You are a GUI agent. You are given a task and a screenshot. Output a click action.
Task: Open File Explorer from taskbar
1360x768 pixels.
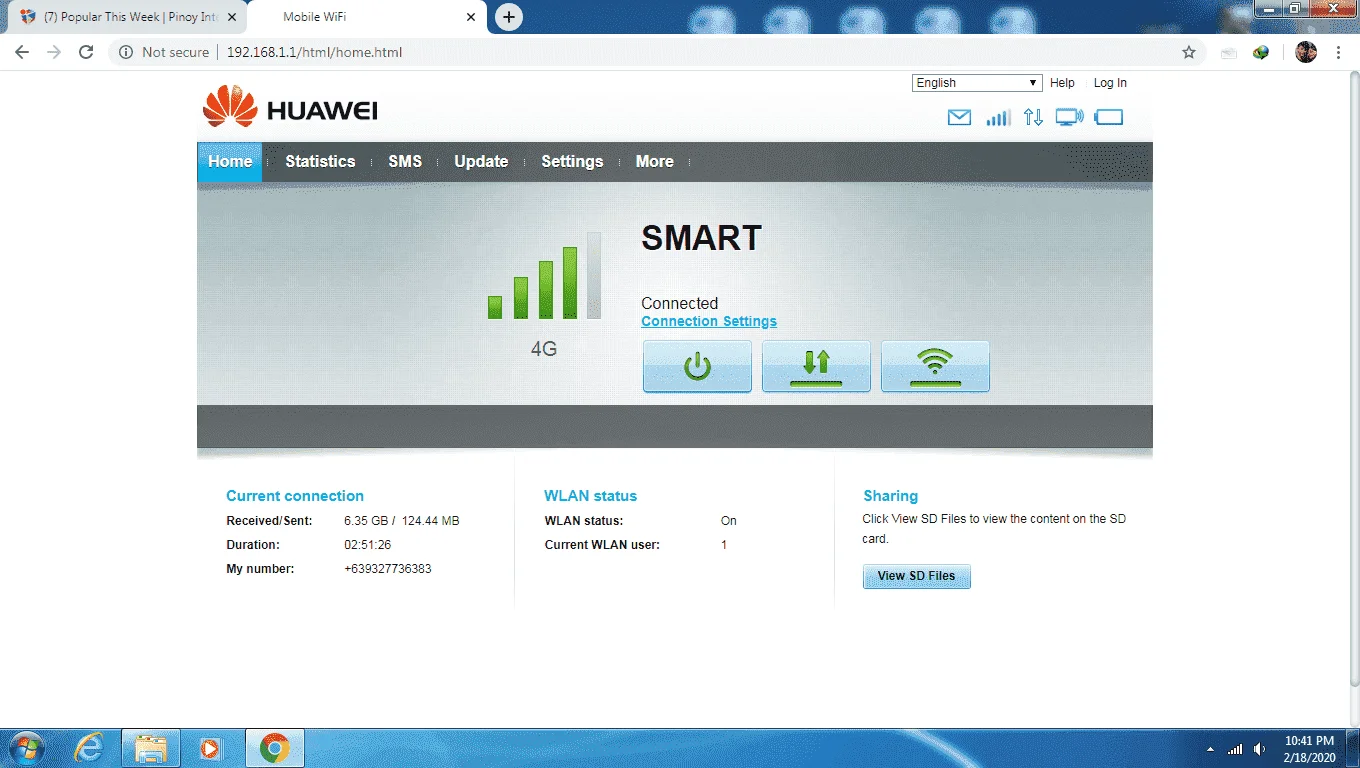151,748
